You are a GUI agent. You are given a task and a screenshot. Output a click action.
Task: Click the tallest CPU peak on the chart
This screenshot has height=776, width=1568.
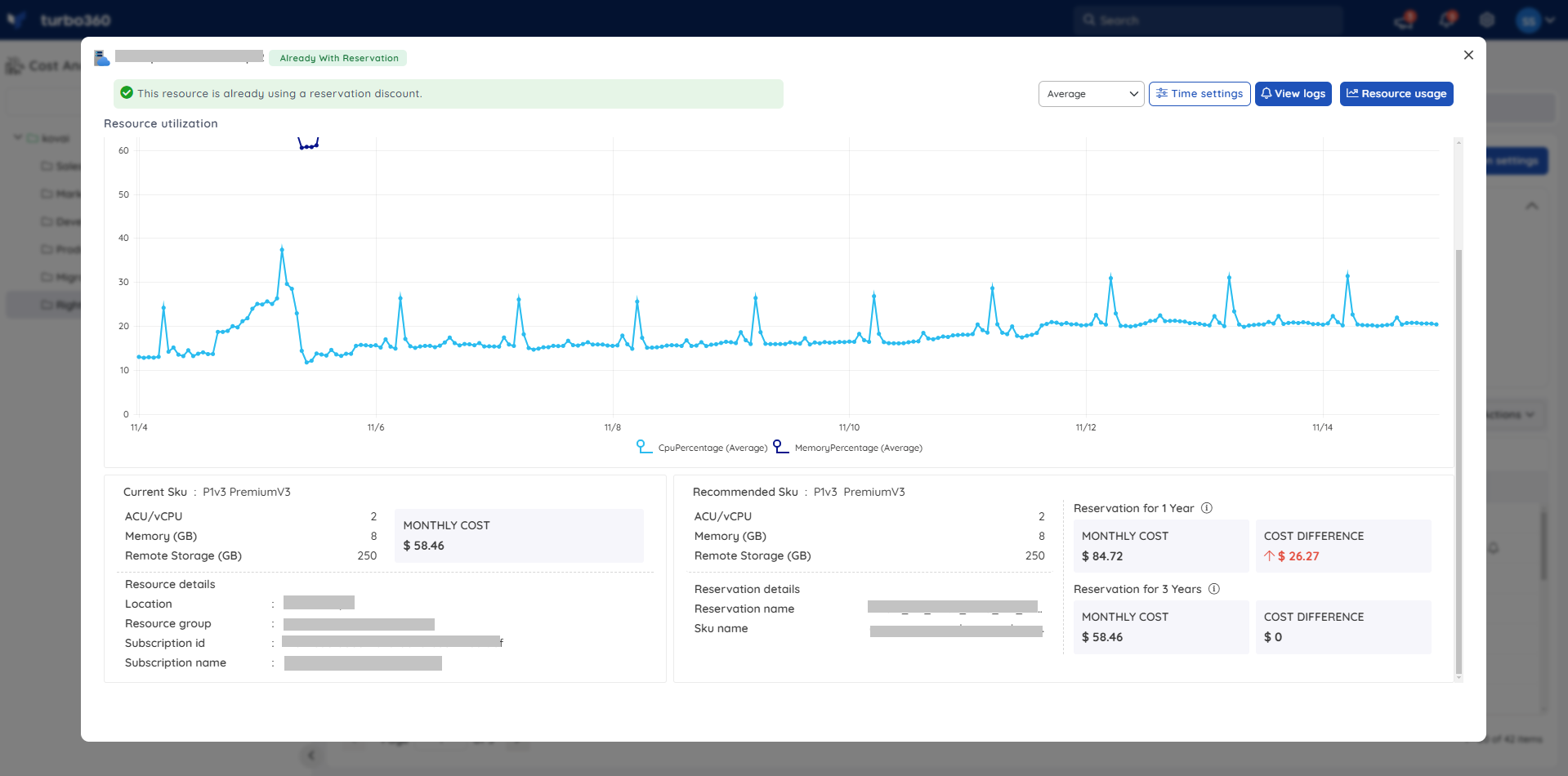coord(282,248)
